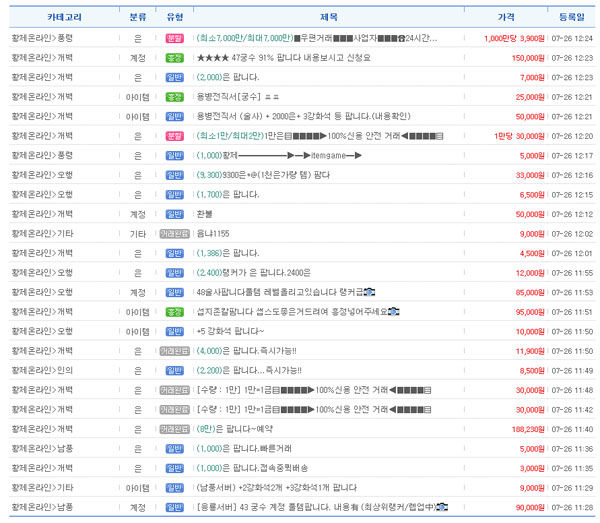Click the gray 거래완료 badge on the 11:42 row
The width and height of the screenshot is (600, 523).
coord(174,410)
